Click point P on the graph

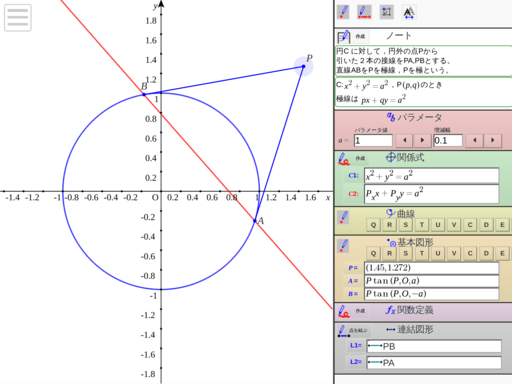click(x=303, y=66)
